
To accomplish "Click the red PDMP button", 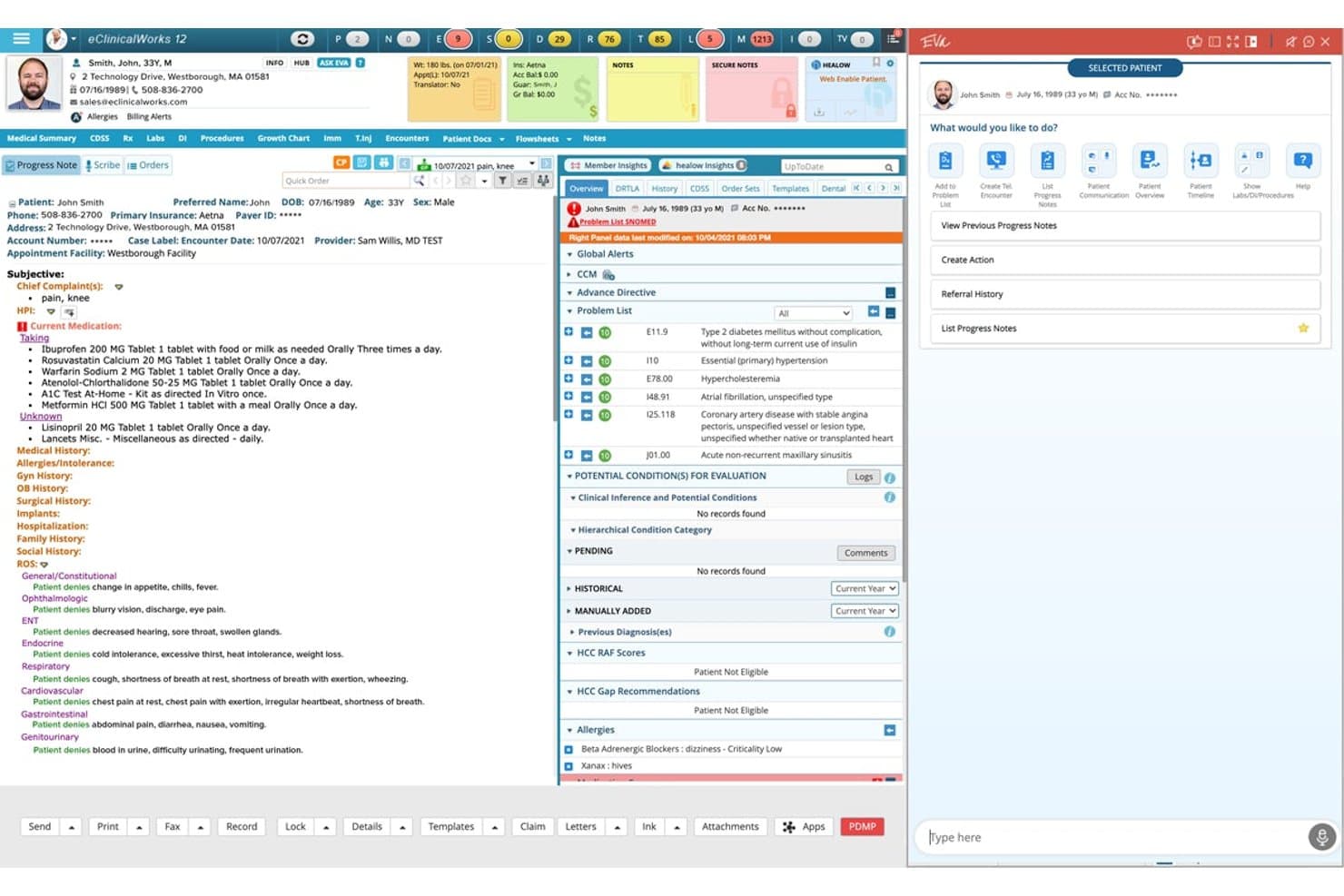I will tap(862, 826).
